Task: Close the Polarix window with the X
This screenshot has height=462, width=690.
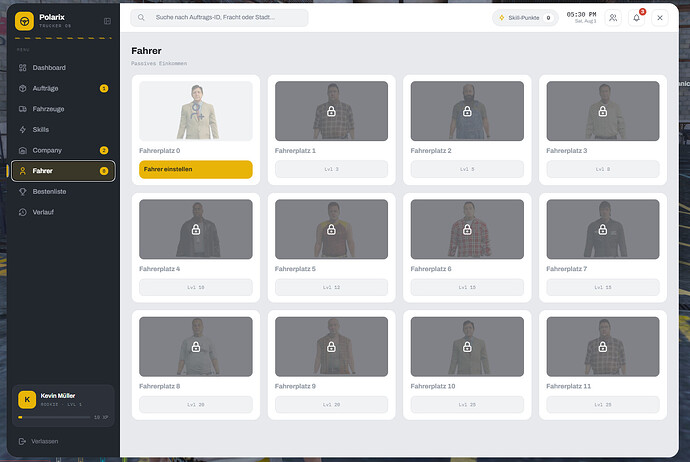Action: (x=660, y=18)
